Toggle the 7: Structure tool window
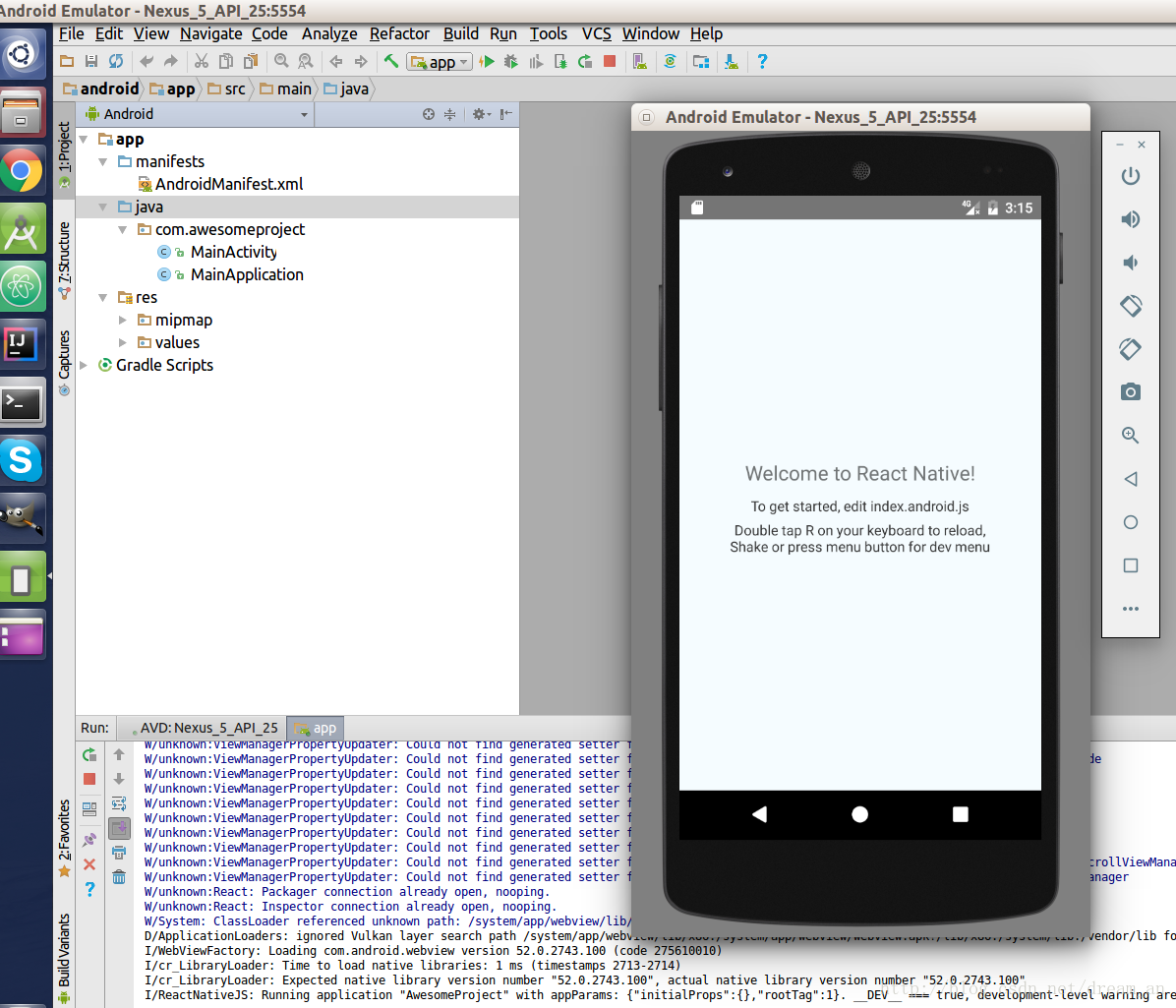Image resolution: width=1176 pixels, height=1008 pixels. point(65,261)
